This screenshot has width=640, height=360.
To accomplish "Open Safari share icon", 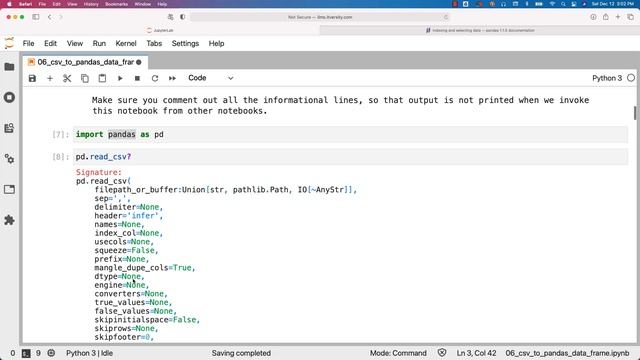I will pos(606,17).
